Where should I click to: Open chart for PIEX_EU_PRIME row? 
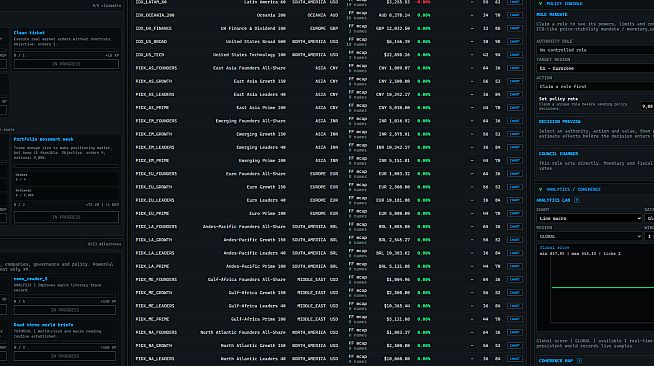point(515,213)
